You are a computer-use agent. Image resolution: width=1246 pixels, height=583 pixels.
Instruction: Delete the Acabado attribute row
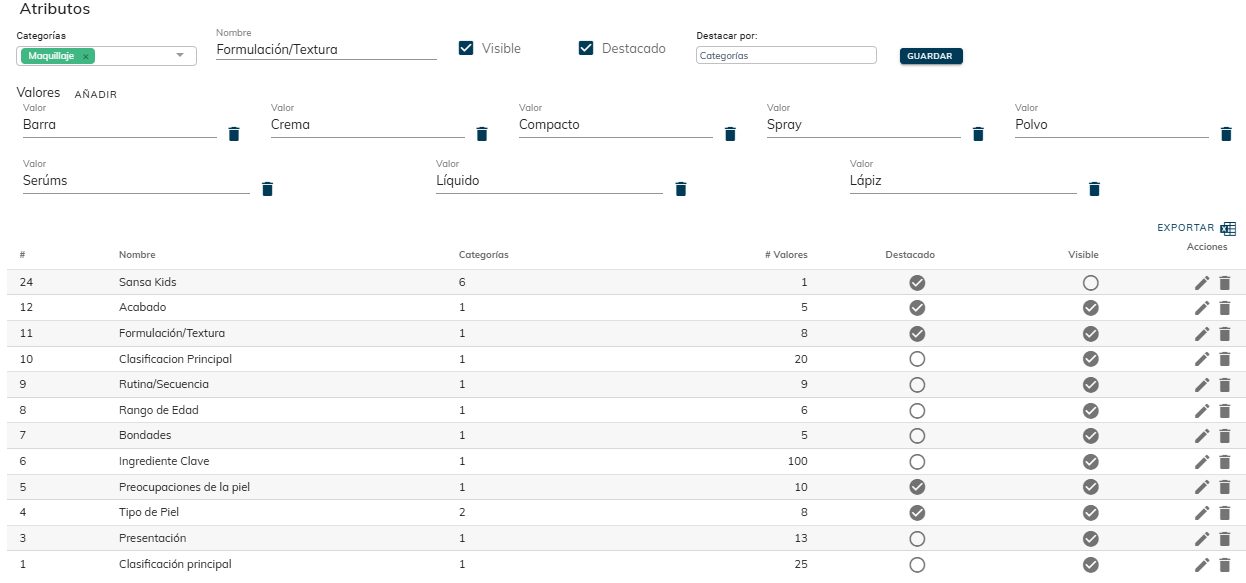tap(1224, 308)
